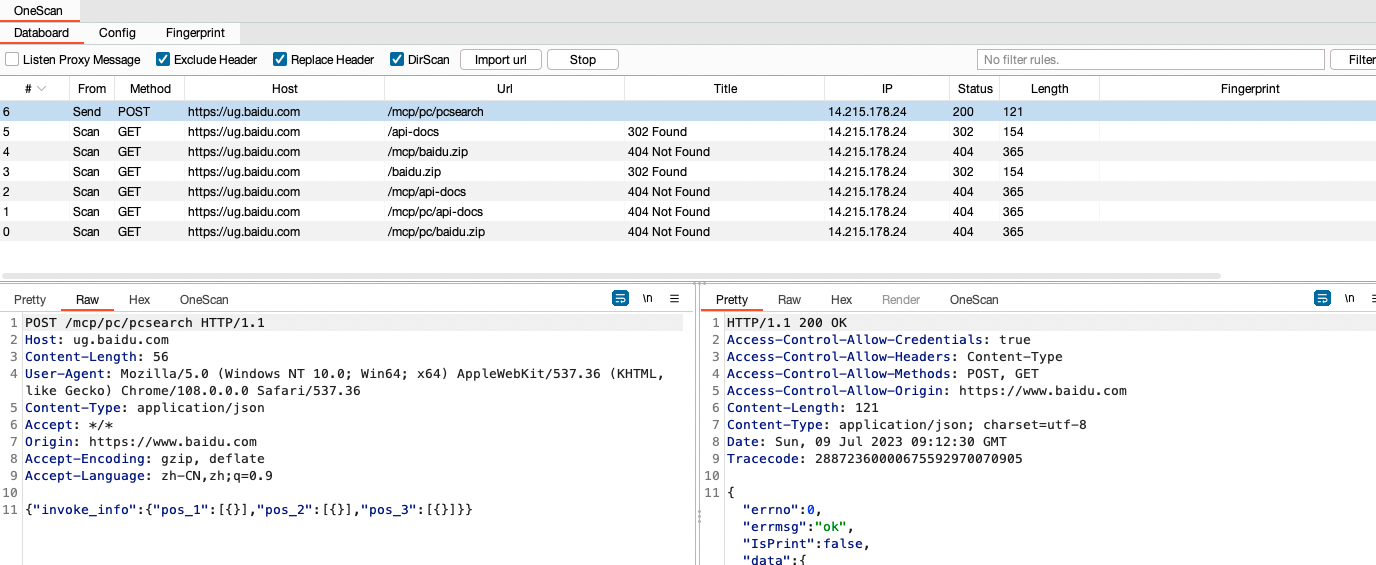This screenshot has width=1376, height=565.
Task: Select the Render tab in response panel
Action: 901,299
